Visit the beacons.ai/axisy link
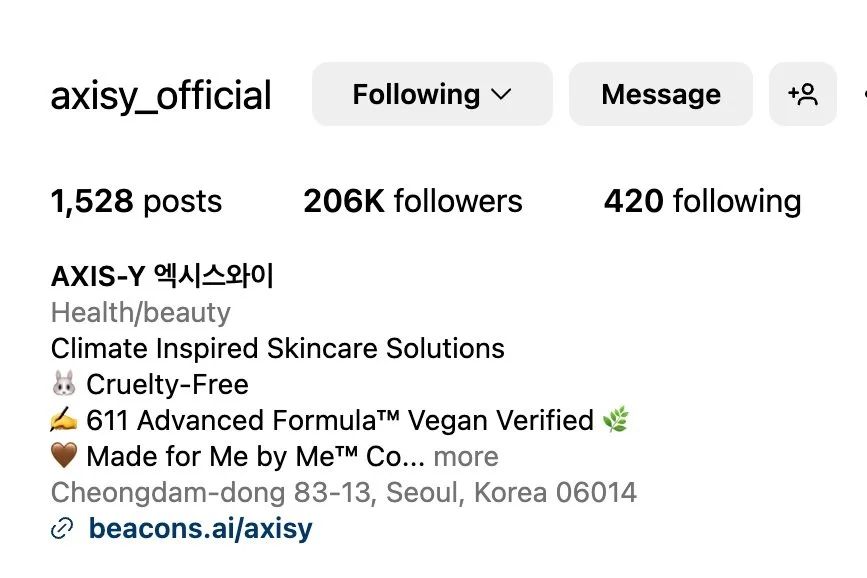The height and width of the screenshot is (578, 867). [x=201, y=528]
